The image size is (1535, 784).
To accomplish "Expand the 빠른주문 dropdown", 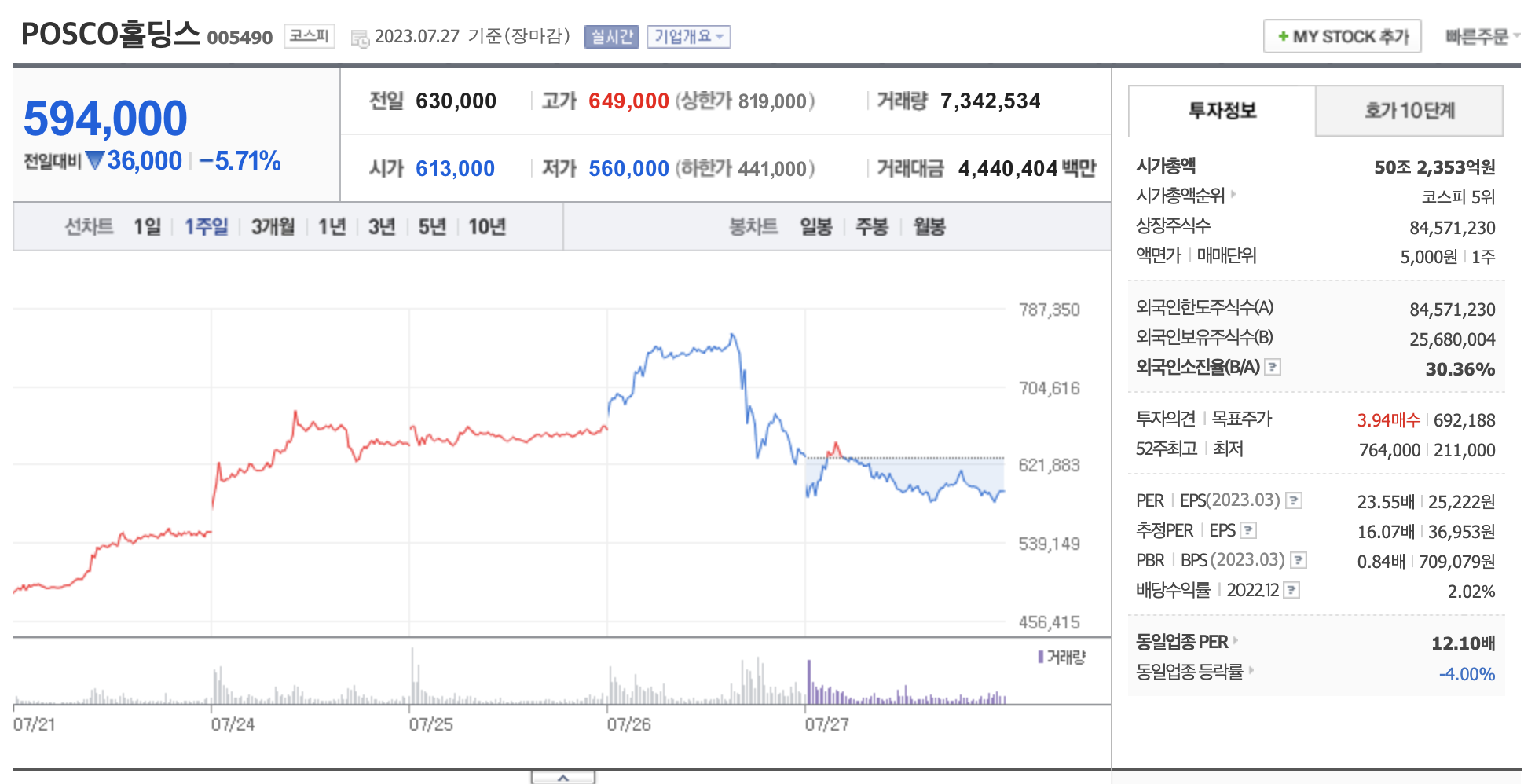I will [1482, 37].
